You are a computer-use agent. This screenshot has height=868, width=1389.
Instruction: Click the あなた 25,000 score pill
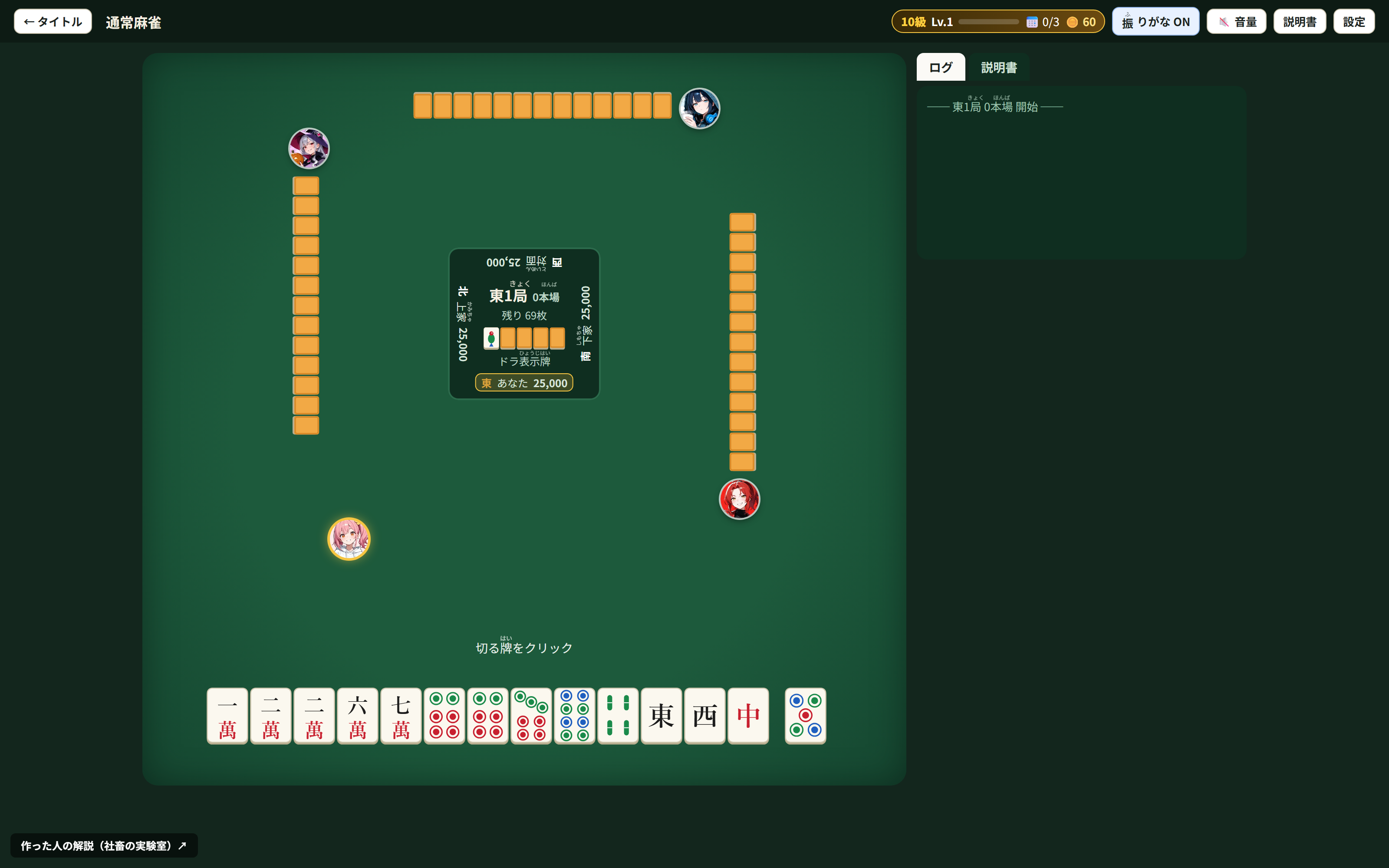[x=524, y=383]
